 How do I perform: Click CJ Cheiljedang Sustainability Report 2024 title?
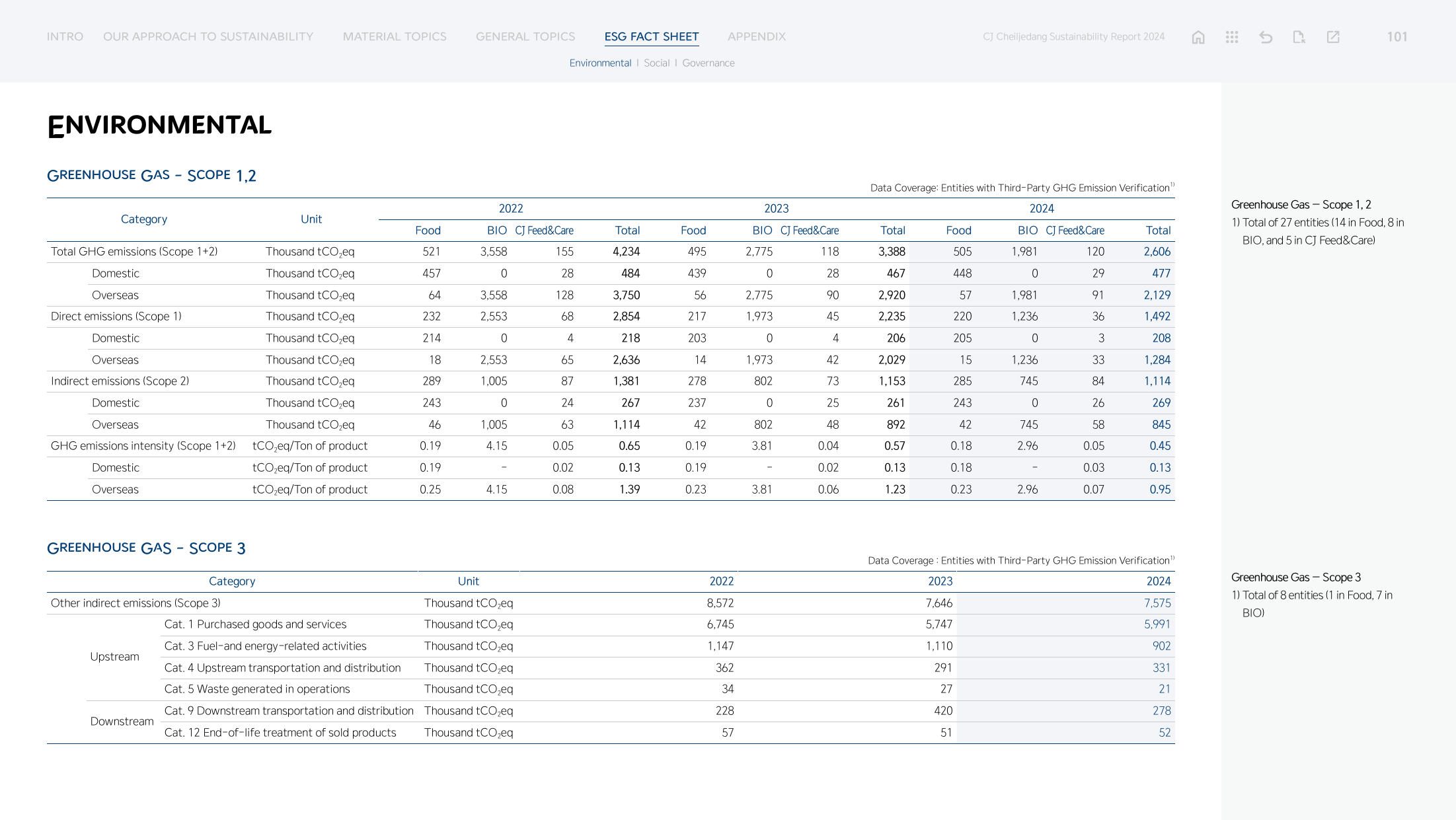click(1073, 37)
